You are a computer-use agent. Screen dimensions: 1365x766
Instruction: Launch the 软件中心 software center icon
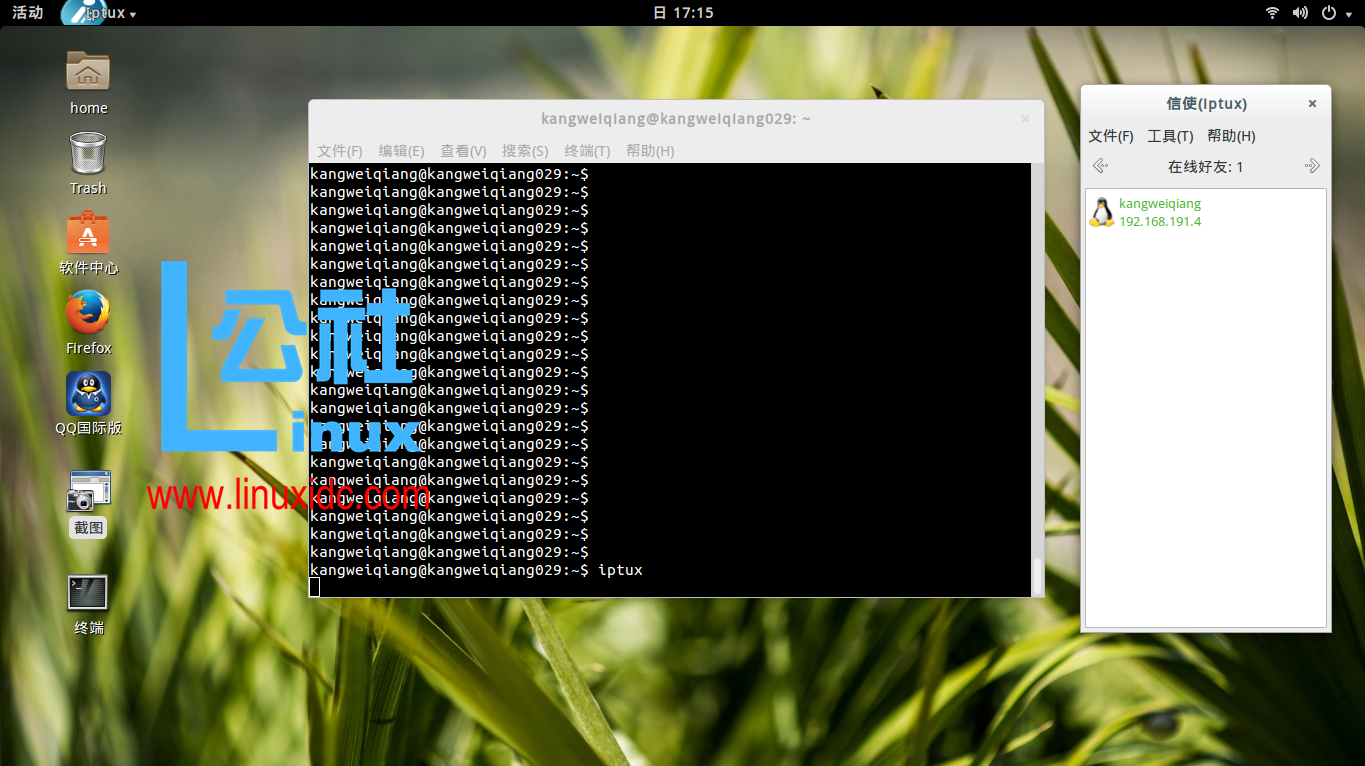coord(88,233)
